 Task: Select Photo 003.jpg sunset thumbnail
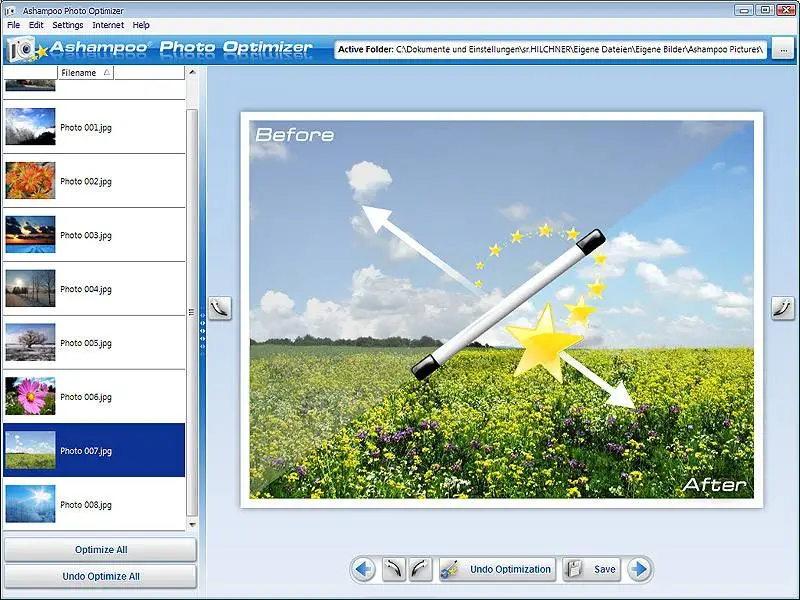click(30, 235)
